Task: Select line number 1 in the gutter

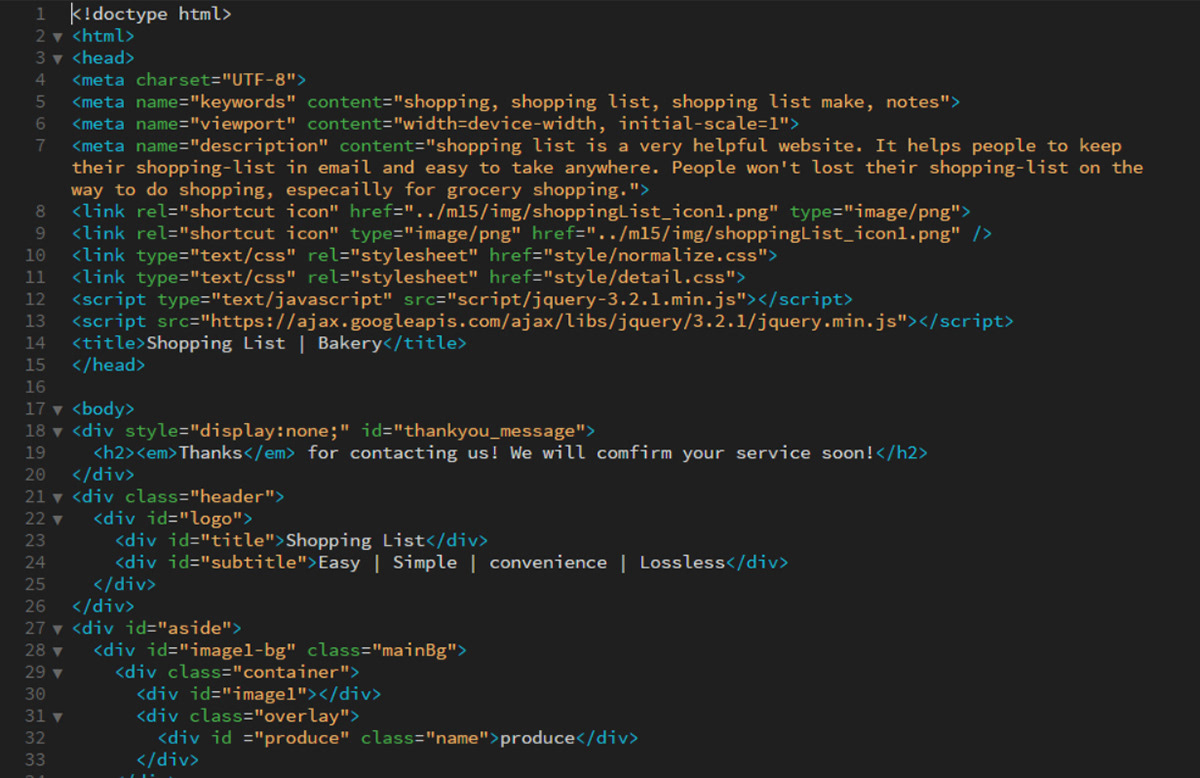Action: (40, 15)
